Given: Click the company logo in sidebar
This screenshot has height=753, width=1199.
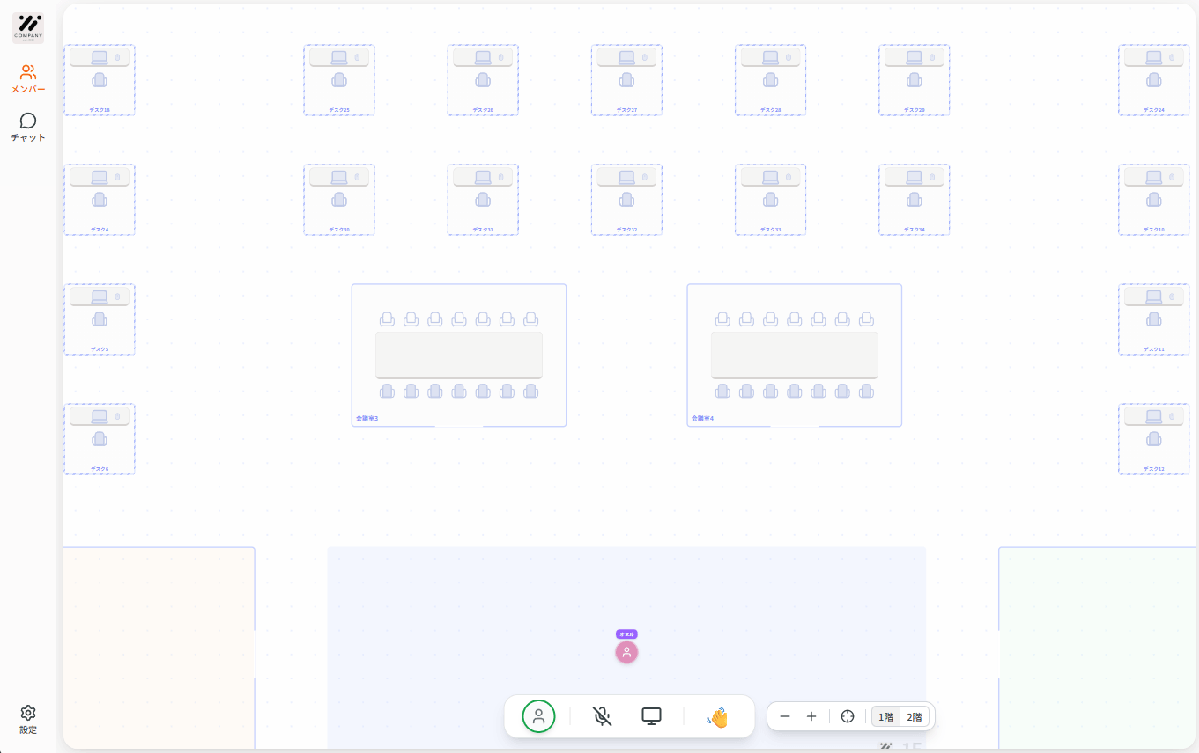Looking at the screenshot, I should 28,28.
